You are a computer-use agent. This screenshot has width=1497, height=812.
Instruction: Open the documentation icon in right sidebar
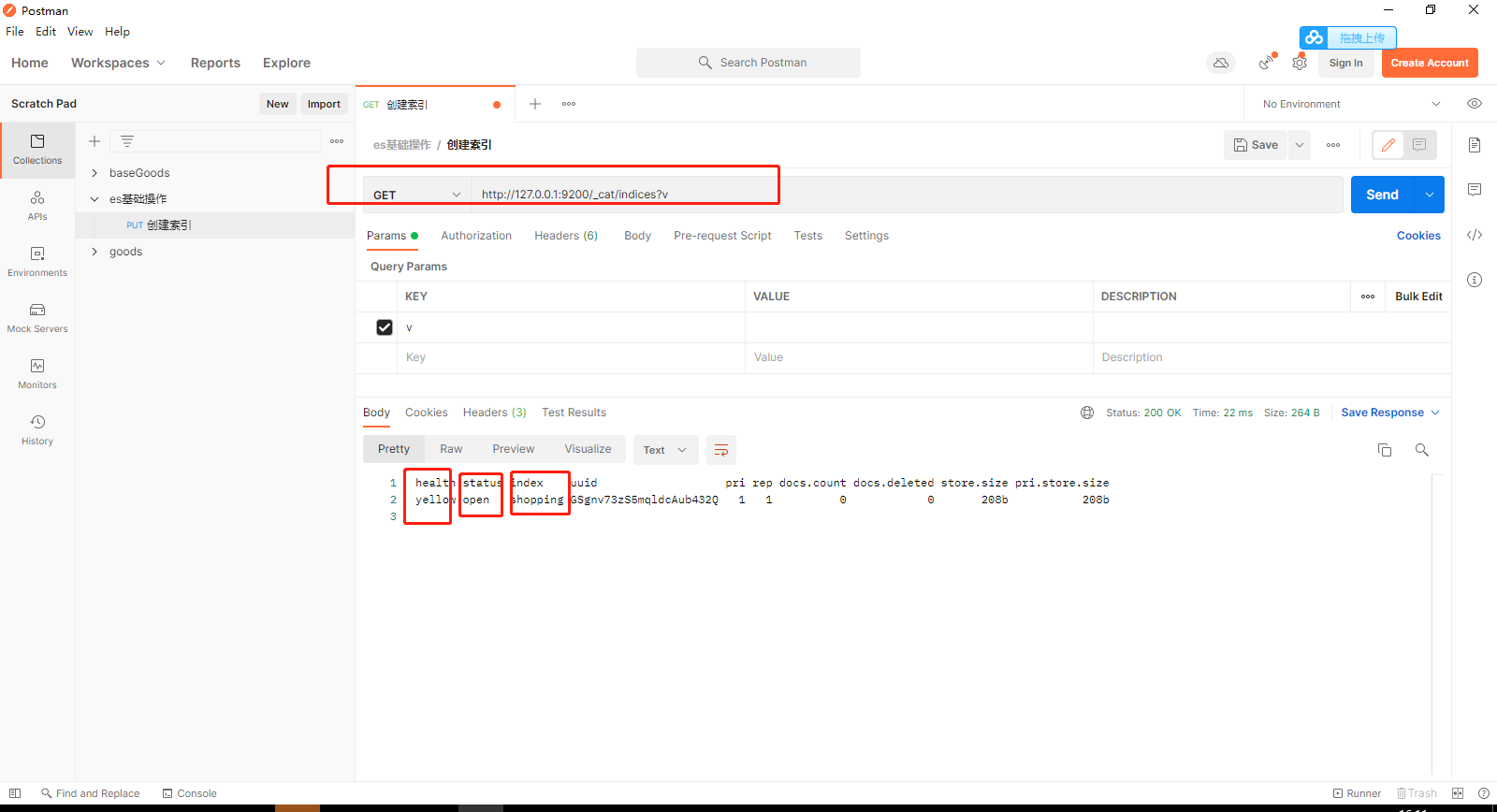tap(1475, 145)
